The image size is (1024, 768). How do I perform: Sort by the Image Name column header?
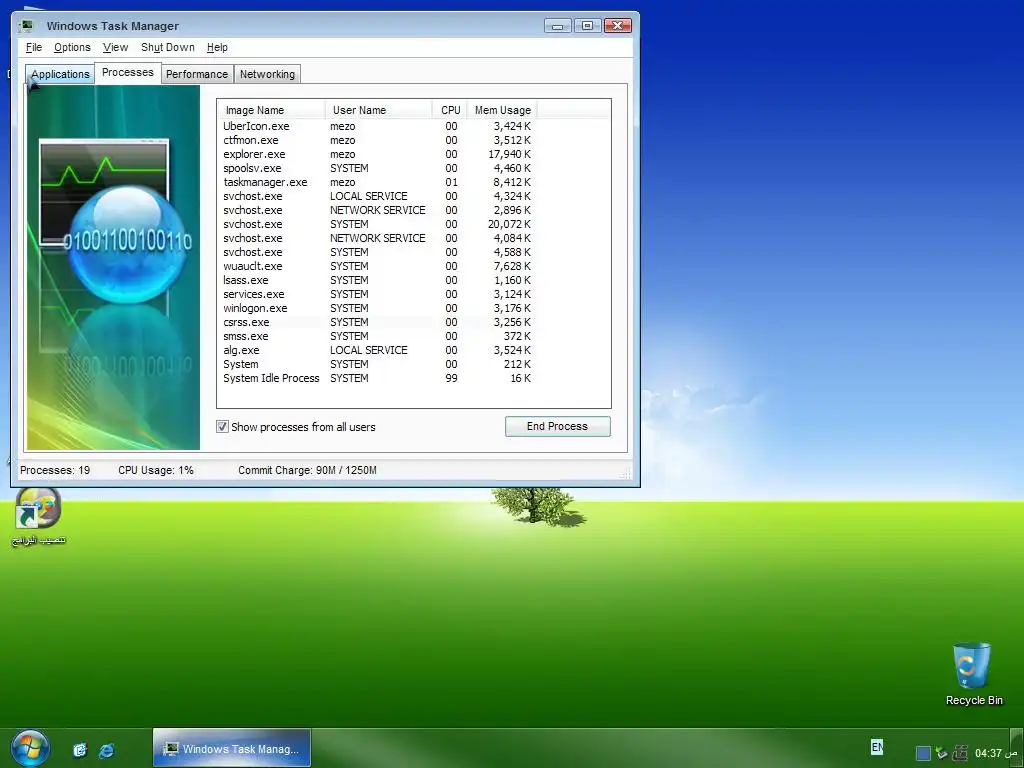click(x=272, y=110)
